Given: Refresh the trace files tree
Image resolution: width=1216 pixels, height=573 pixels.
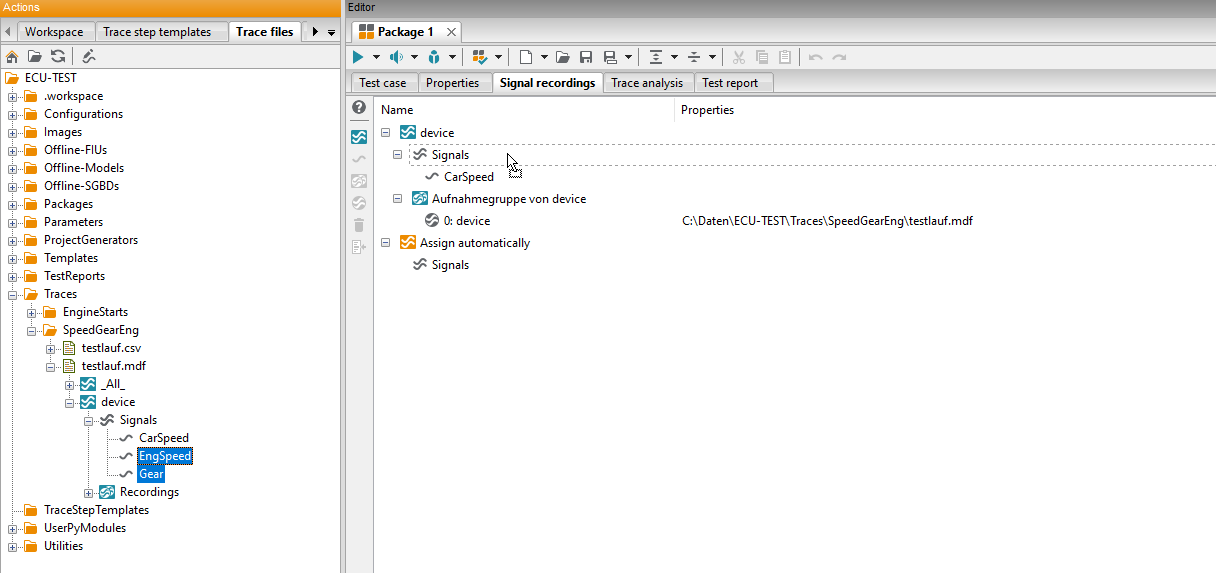Looking at the screenshot, I should tap(58, 56).
